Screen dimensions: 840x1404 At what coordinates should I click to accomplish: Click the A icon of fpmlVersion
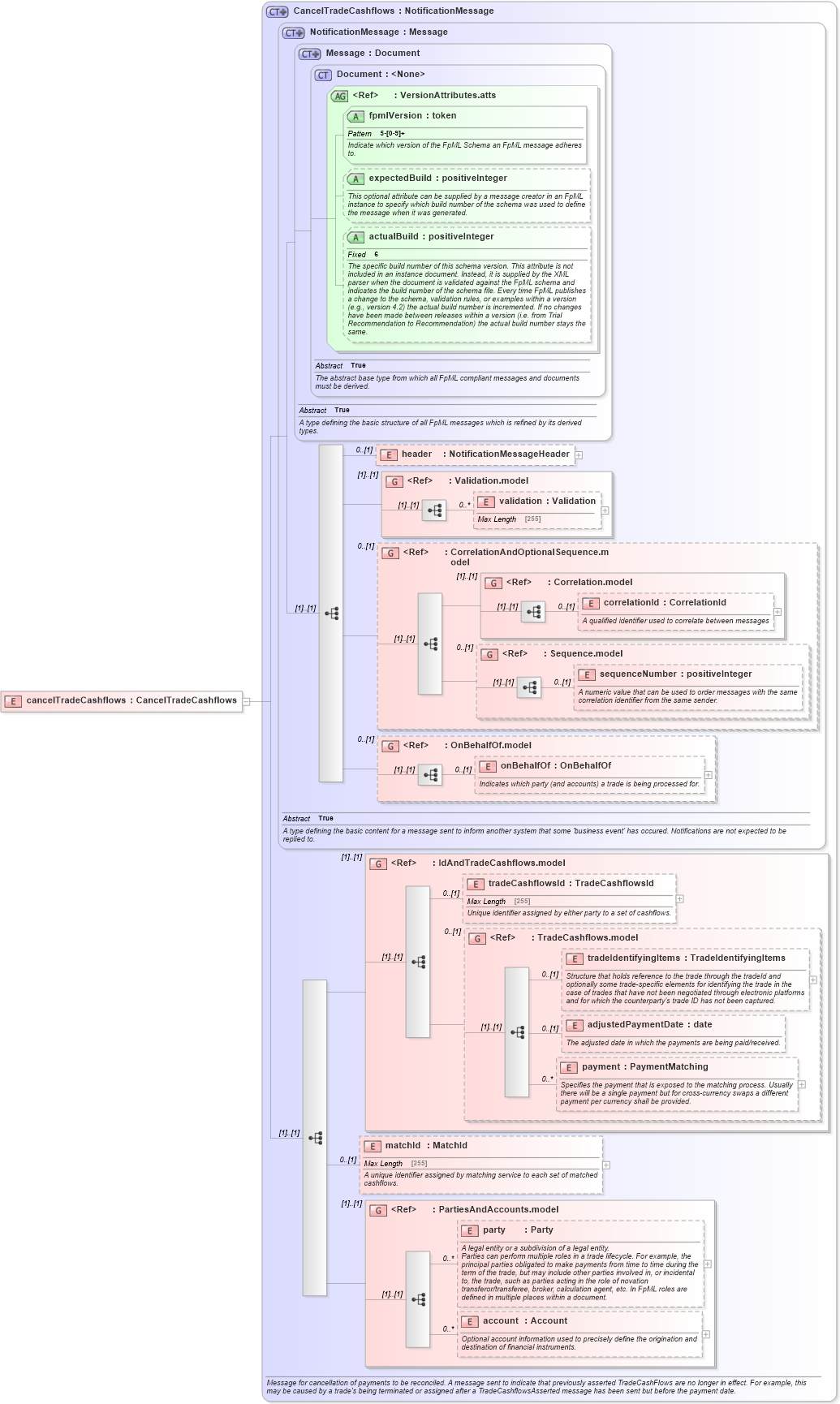coord(355,116)
